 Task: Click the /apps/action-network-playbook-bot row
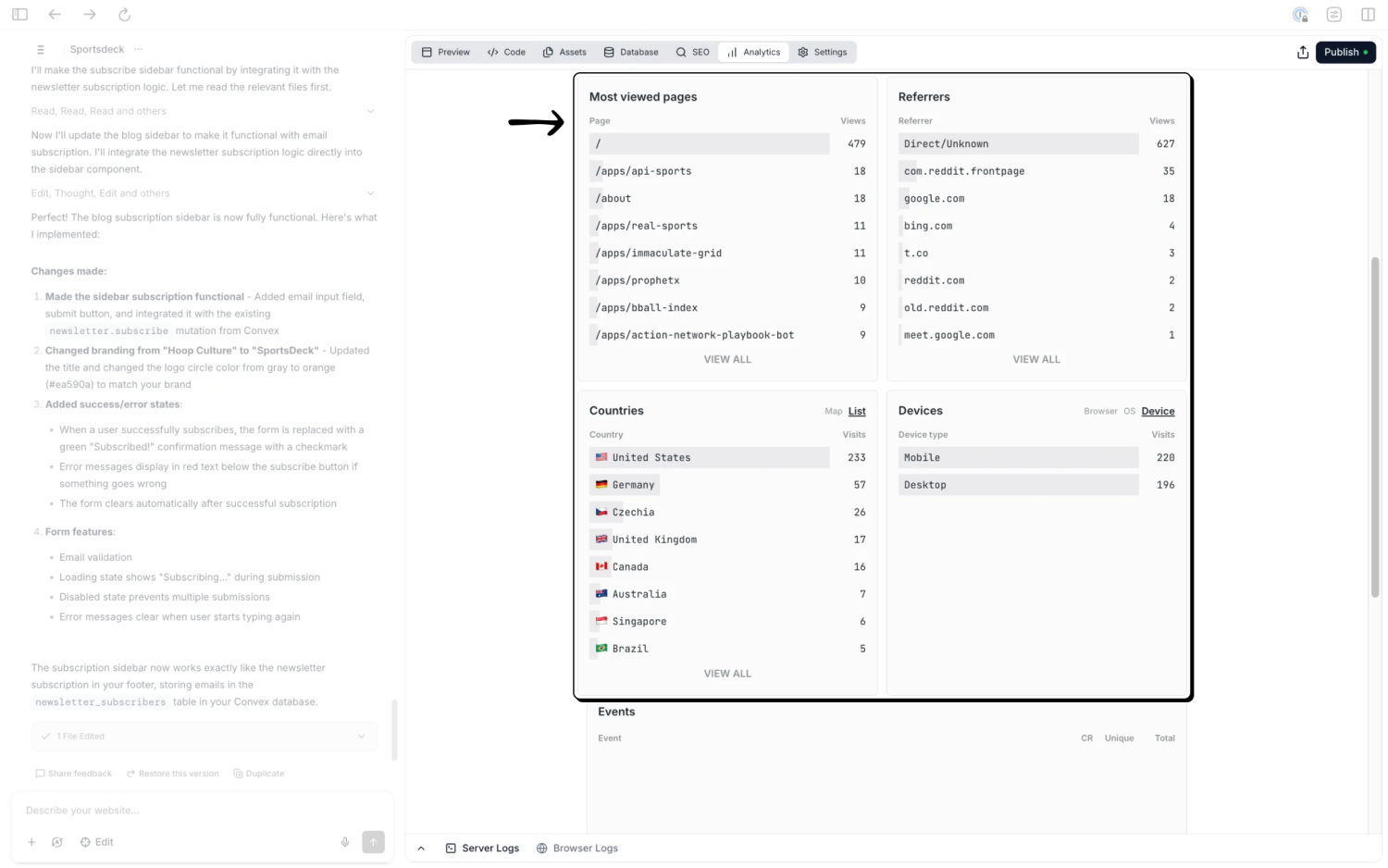727,335
